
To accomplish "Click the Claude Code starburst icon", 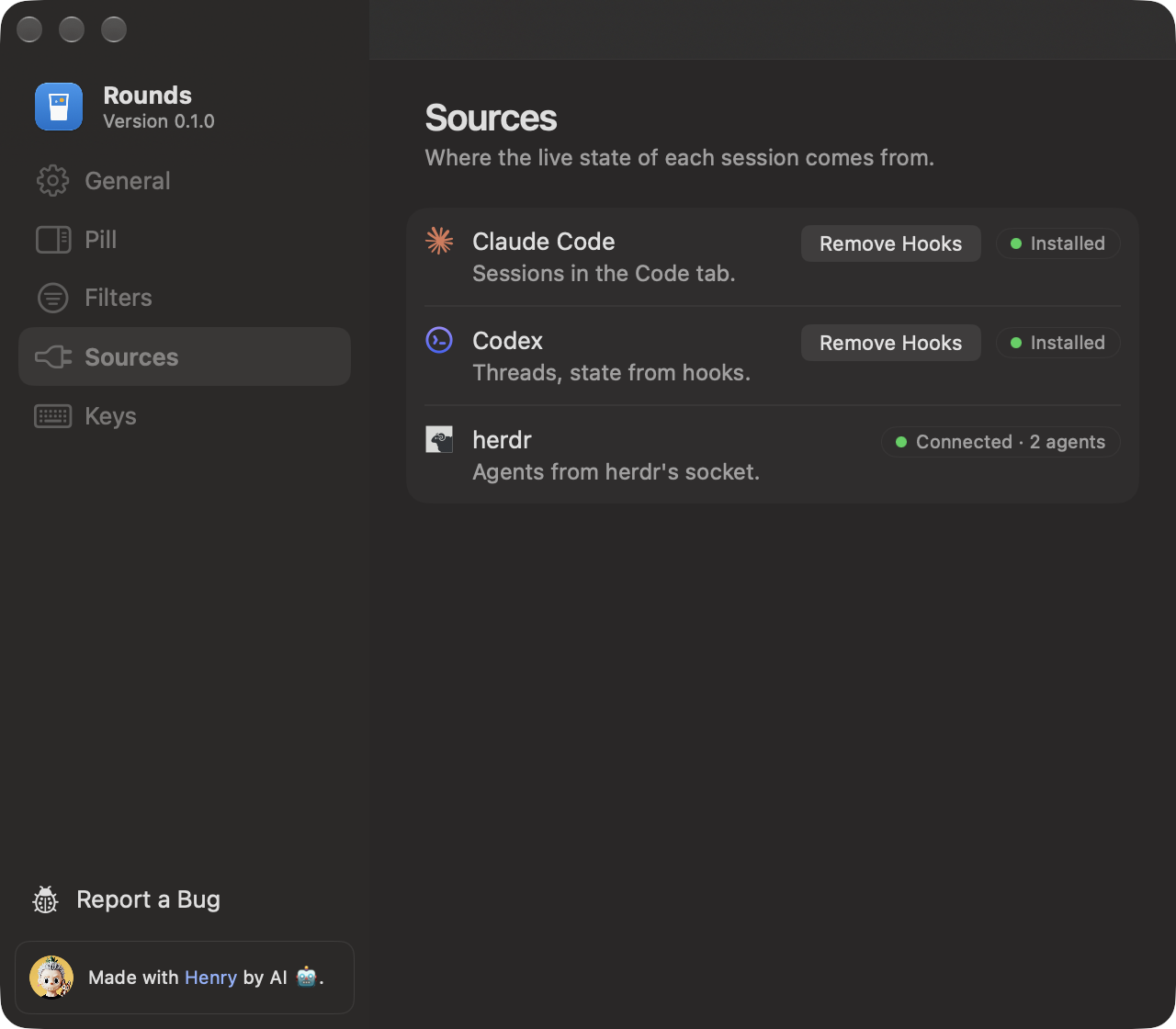I will point(439,241).
